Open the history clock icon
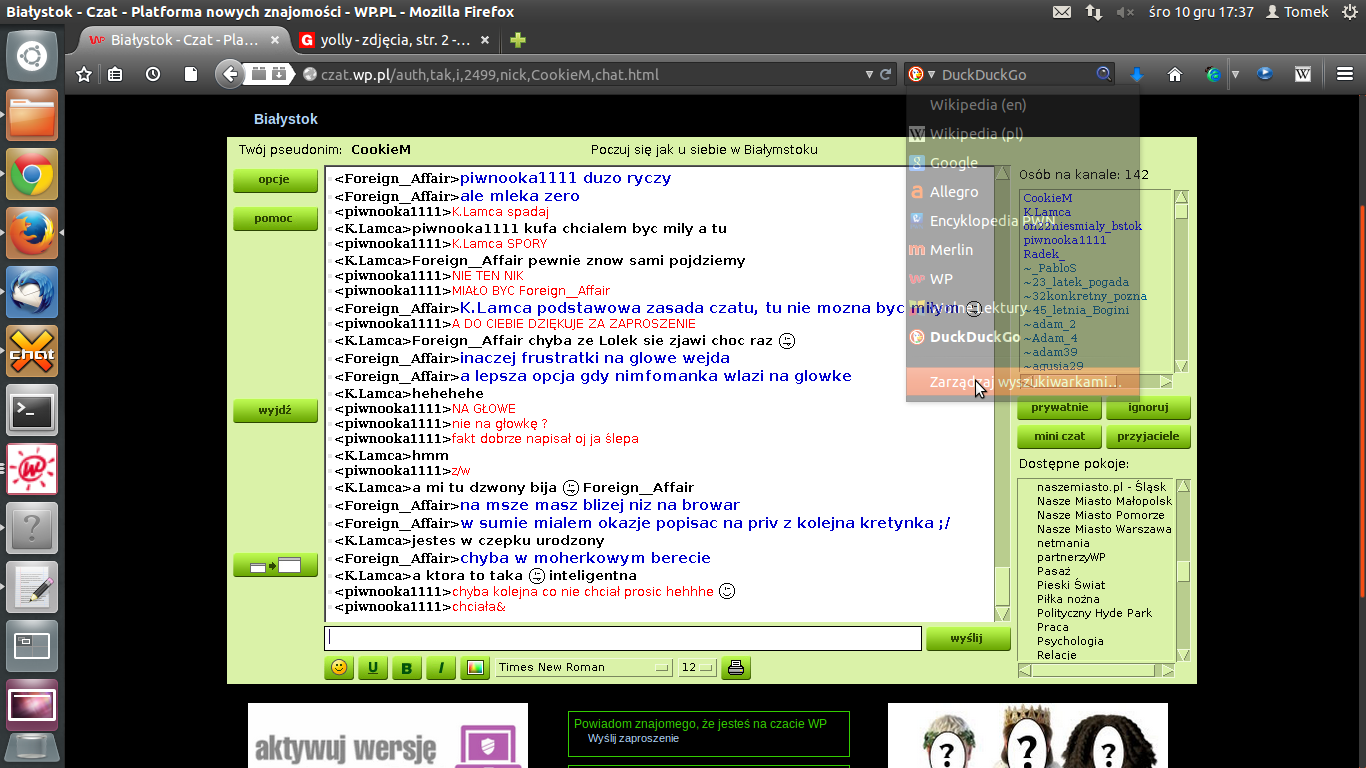The height and width of the screenshot is (768, 1366). [153, 74]
